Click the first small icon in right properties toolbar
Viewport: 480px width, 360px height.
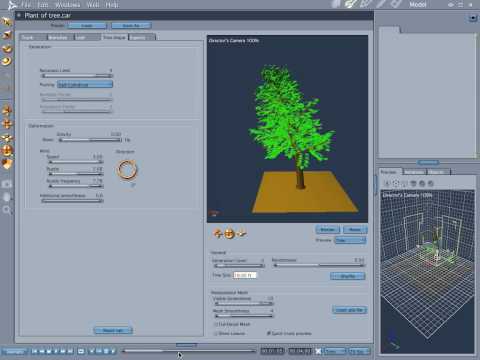pos(387,183)
